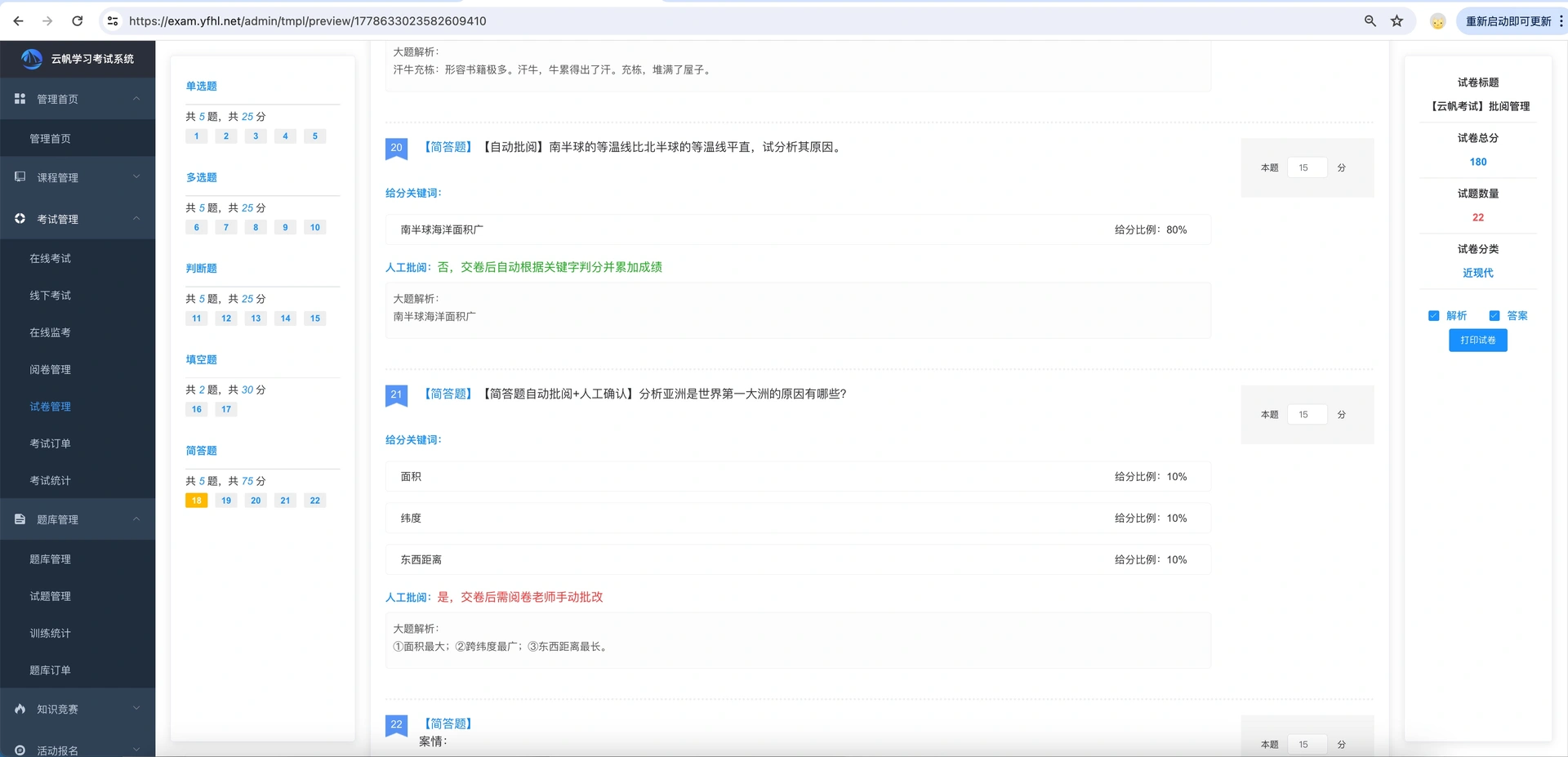
Task: Click the 题库管理 document icon
Action: pos(20,519)
